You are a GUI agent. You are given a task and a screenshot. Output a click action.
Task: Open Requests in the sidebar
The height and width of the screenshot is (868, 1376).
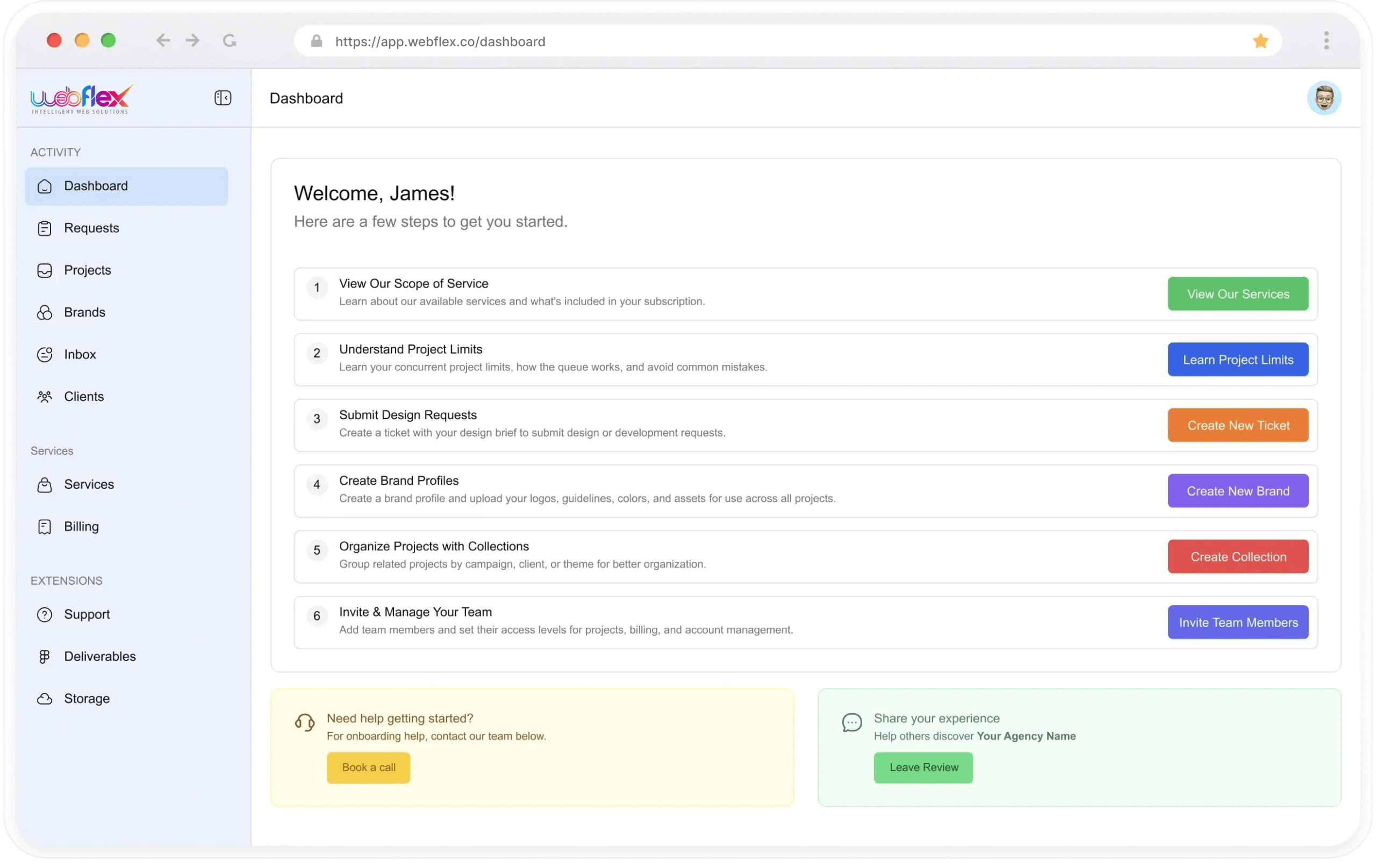[x=91, y=228]
